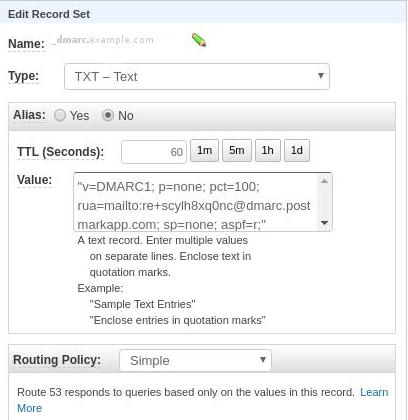Click the Alias label
This screenshot has height=420, width=408.
pyautogui.click(x=29, y=115)
